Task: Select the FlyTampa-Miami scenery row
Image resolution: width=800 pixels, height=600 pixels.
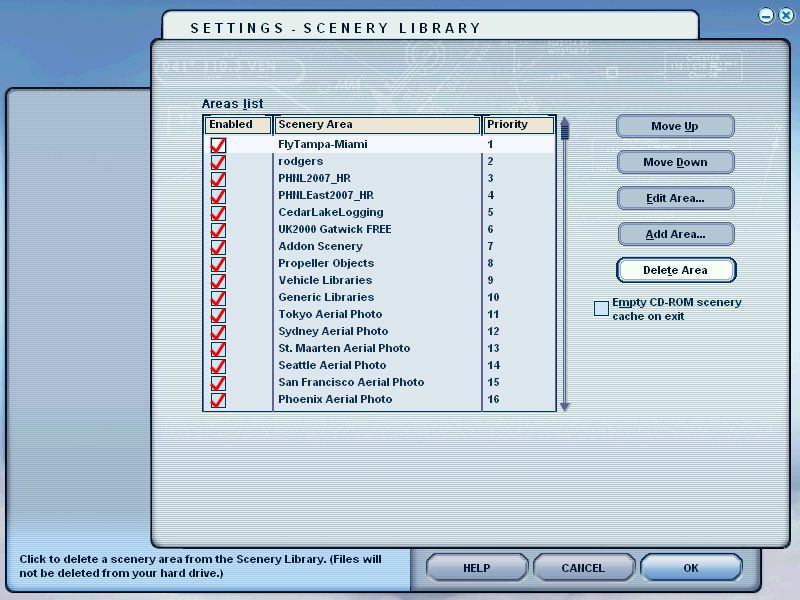Action: pyautogui.click(x=380, y=144)
